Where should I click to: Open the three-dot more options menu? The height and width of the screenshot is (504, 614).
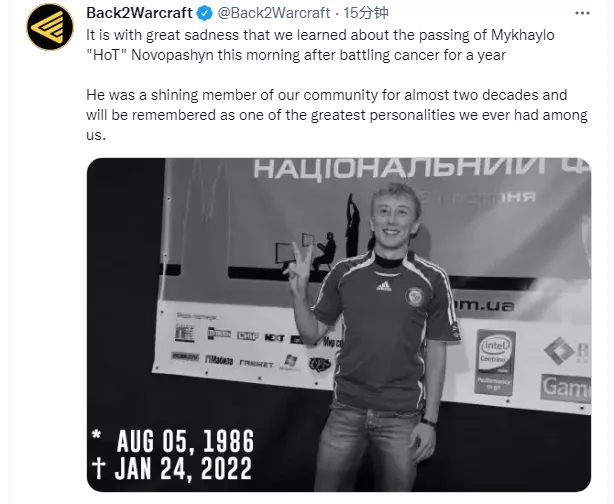pyautogui.click(x=582, y=13)
